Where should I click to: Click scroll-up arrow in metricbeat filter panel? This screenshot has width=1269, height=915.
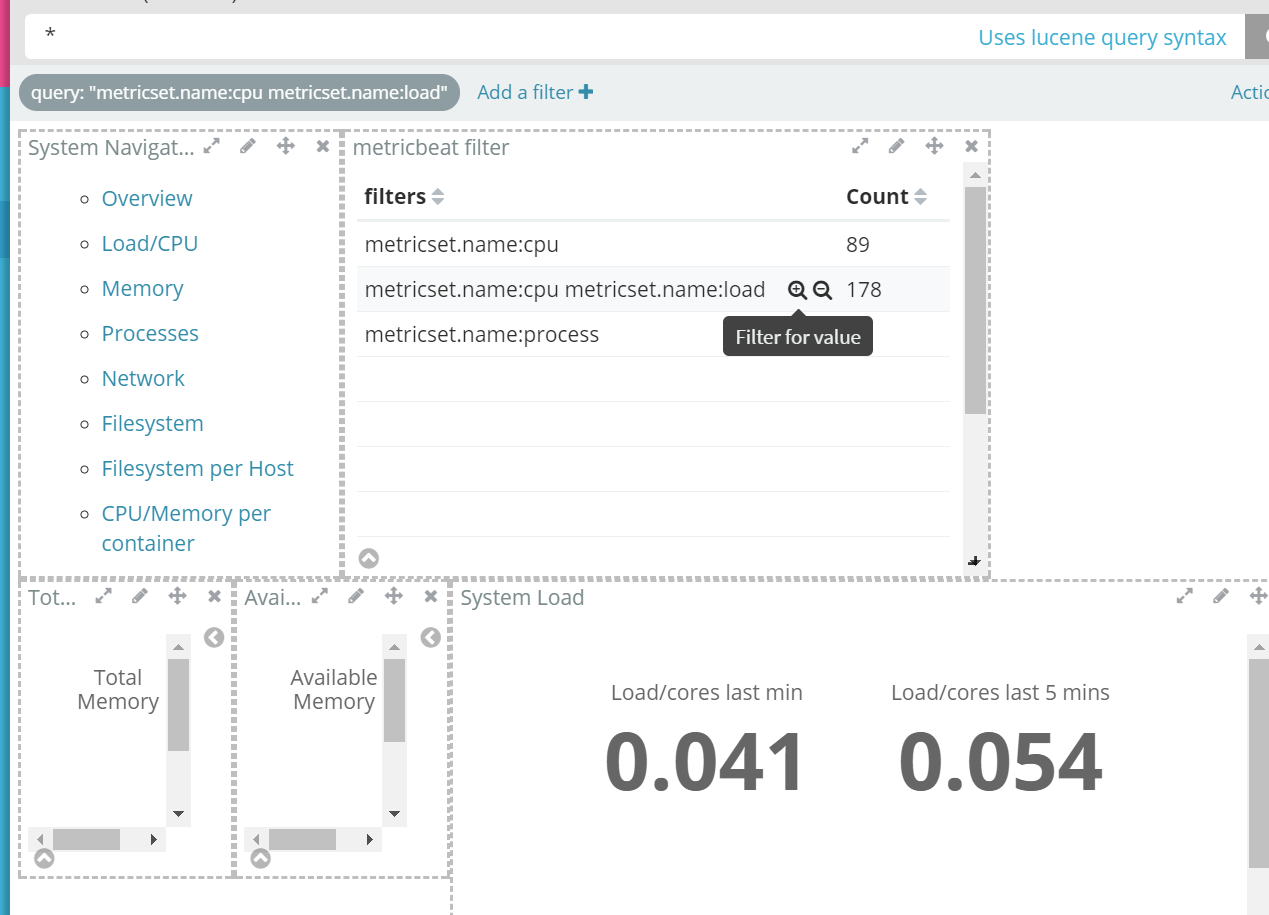(975, 175)
